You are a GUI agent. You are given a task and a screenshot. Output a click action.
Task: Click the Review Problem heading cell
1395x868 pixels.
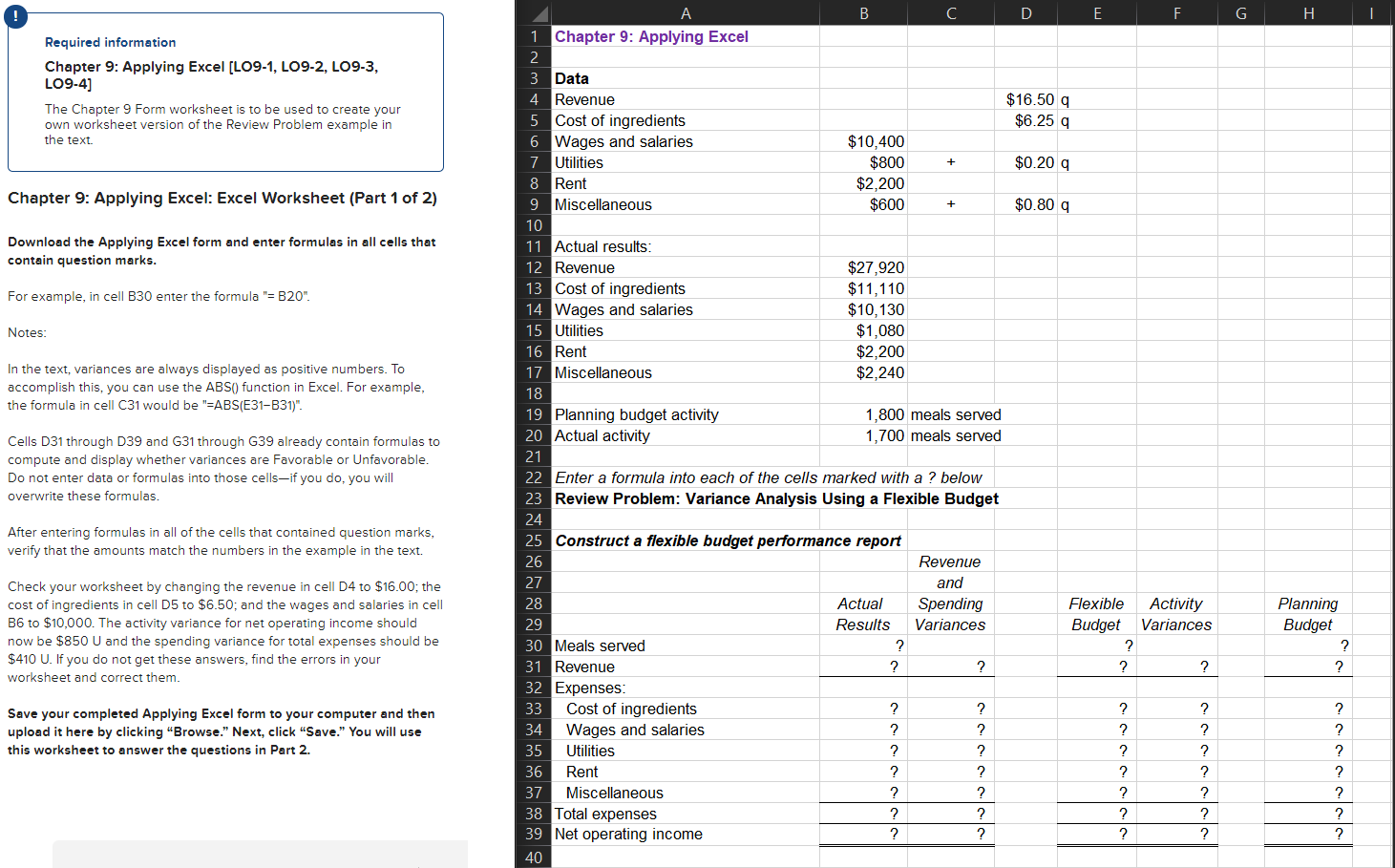click(x=775, y=498)
